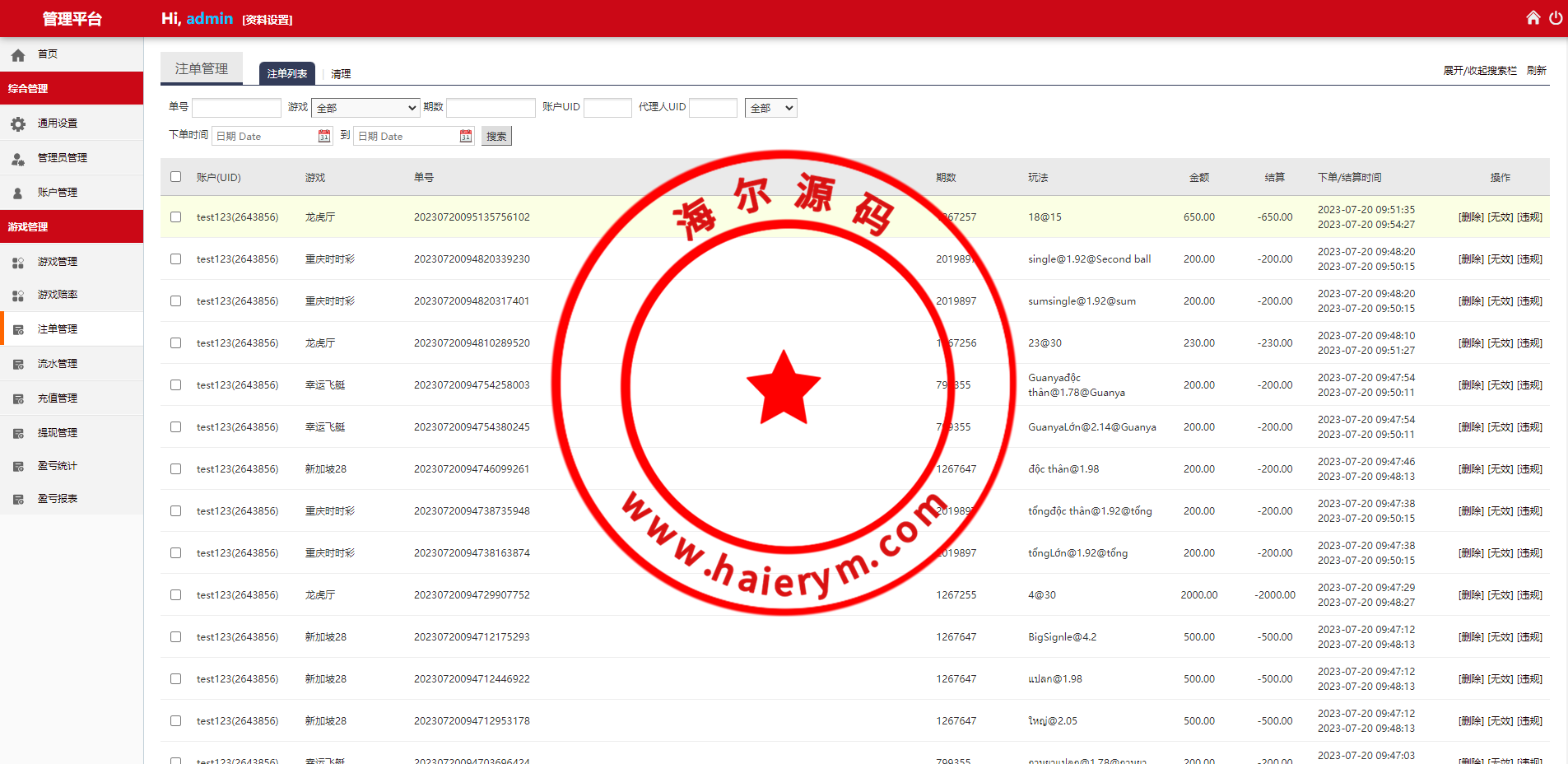This screenshot has width=1568, height=764.
Task: Click the 管理员管理 sidebar icon
Action: tap(18, 158)
